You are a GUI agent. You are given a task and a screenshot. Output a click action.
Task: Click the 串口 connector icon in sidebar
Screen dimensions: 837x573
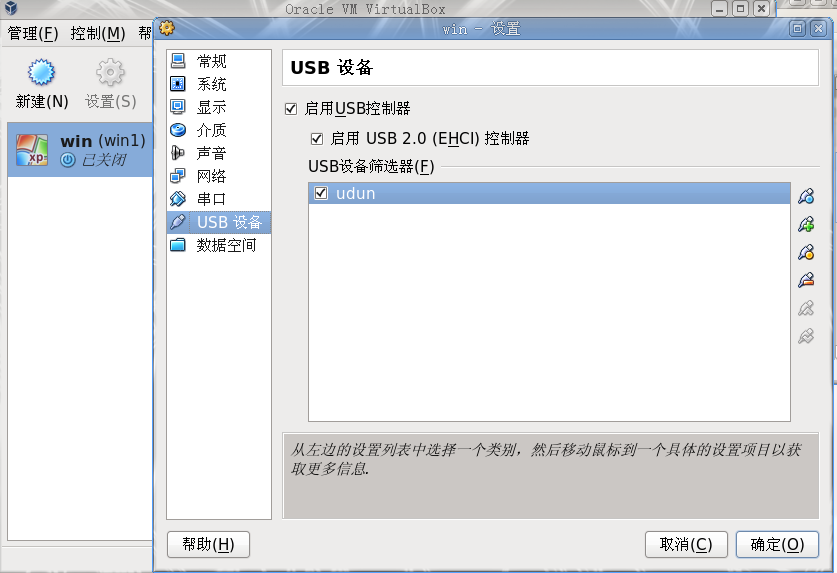click(x=178, y=199)
